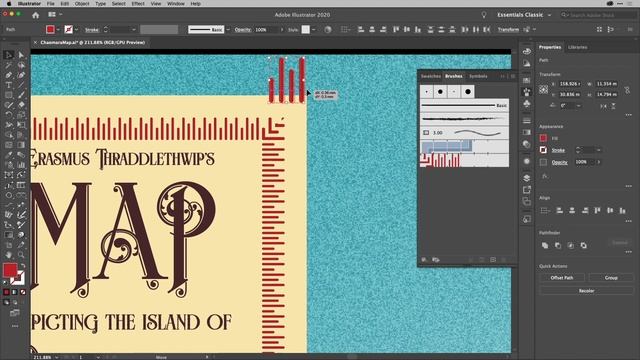Image resolution: width=640 pixels, height=360 pixels.
Task: Open the Effect menu
Action: [x=138, y=4]
